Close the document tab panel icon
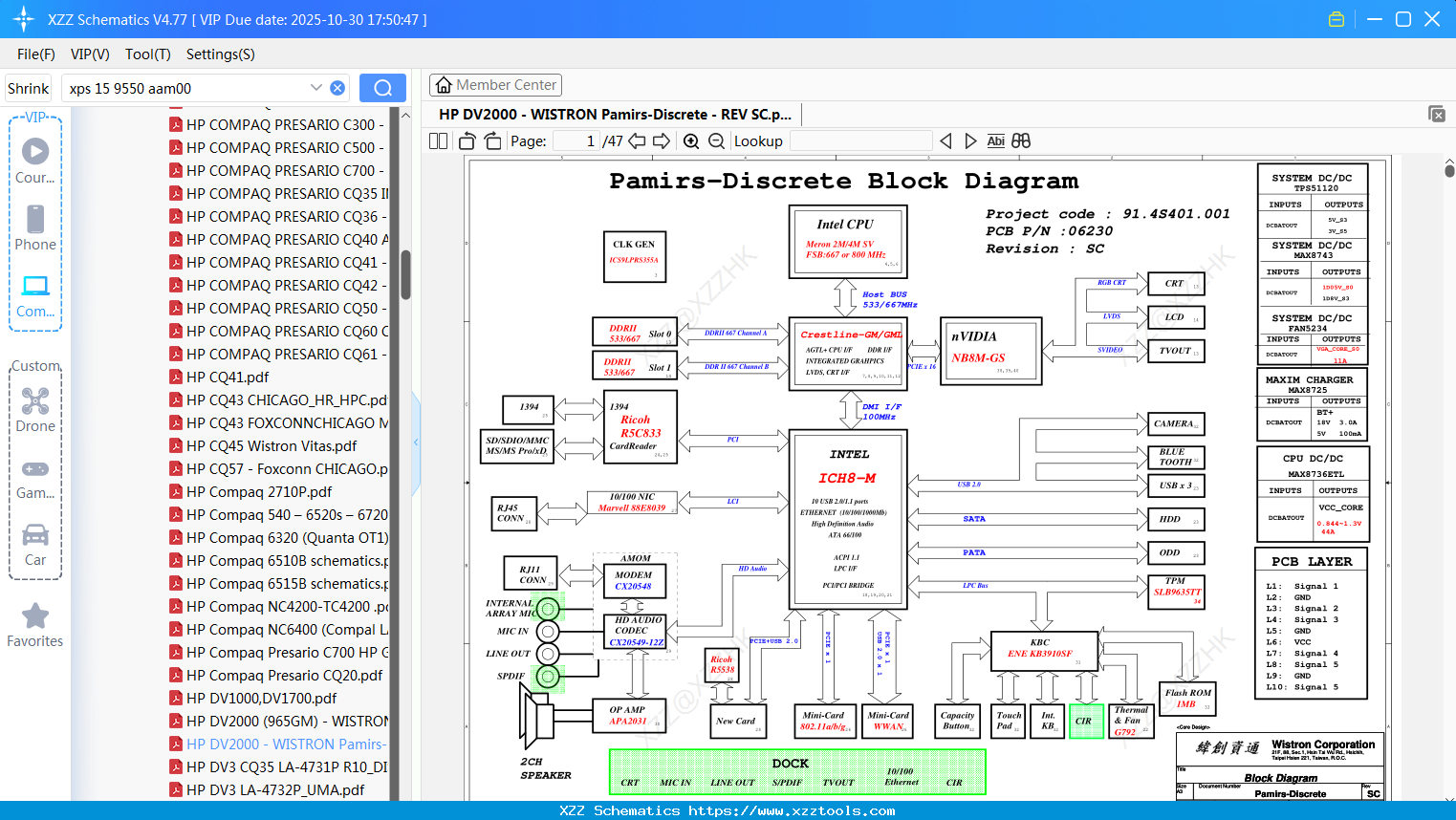The height and width of the screenshot is (820, 1456). 1437,114
